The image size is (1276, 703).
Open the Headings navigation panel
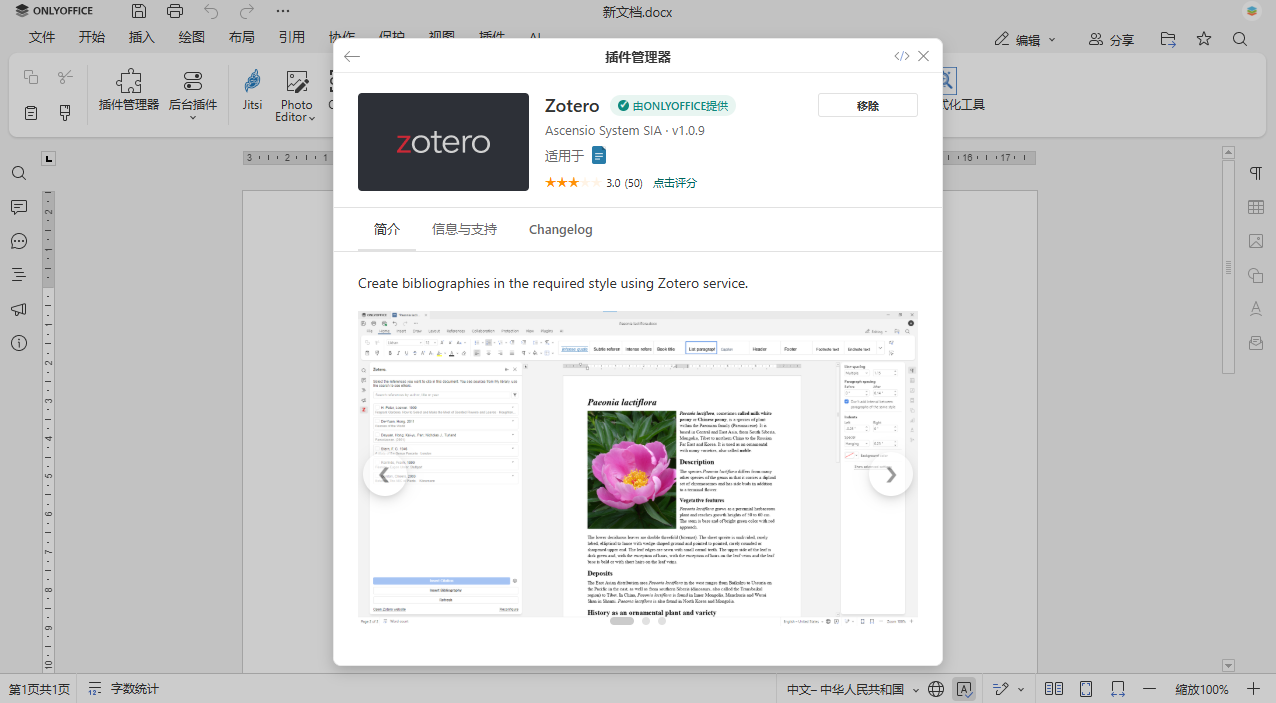[19, 275]
